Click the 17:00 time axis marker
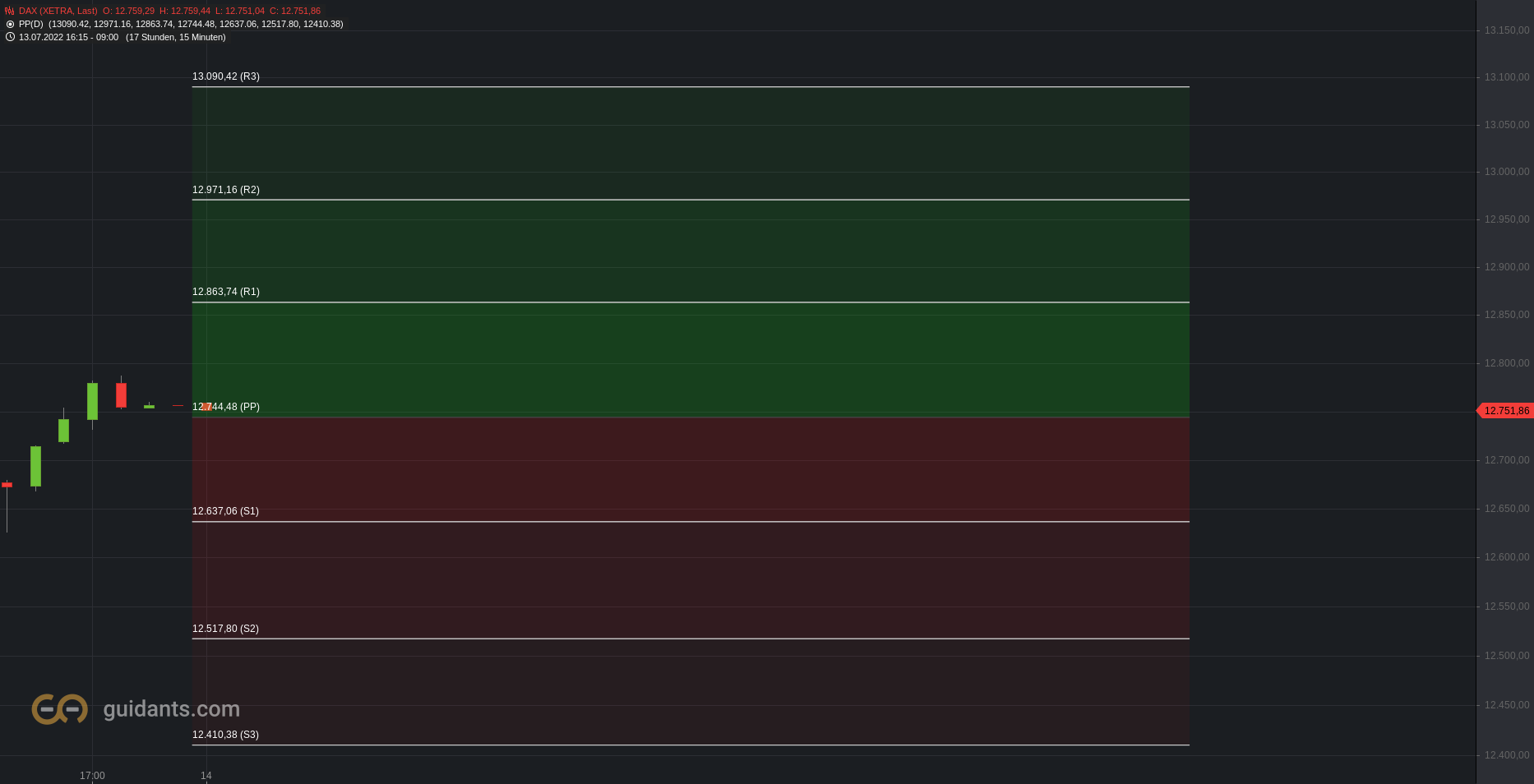This screenshot has width=1534, height=784. (x=92, y=776)
